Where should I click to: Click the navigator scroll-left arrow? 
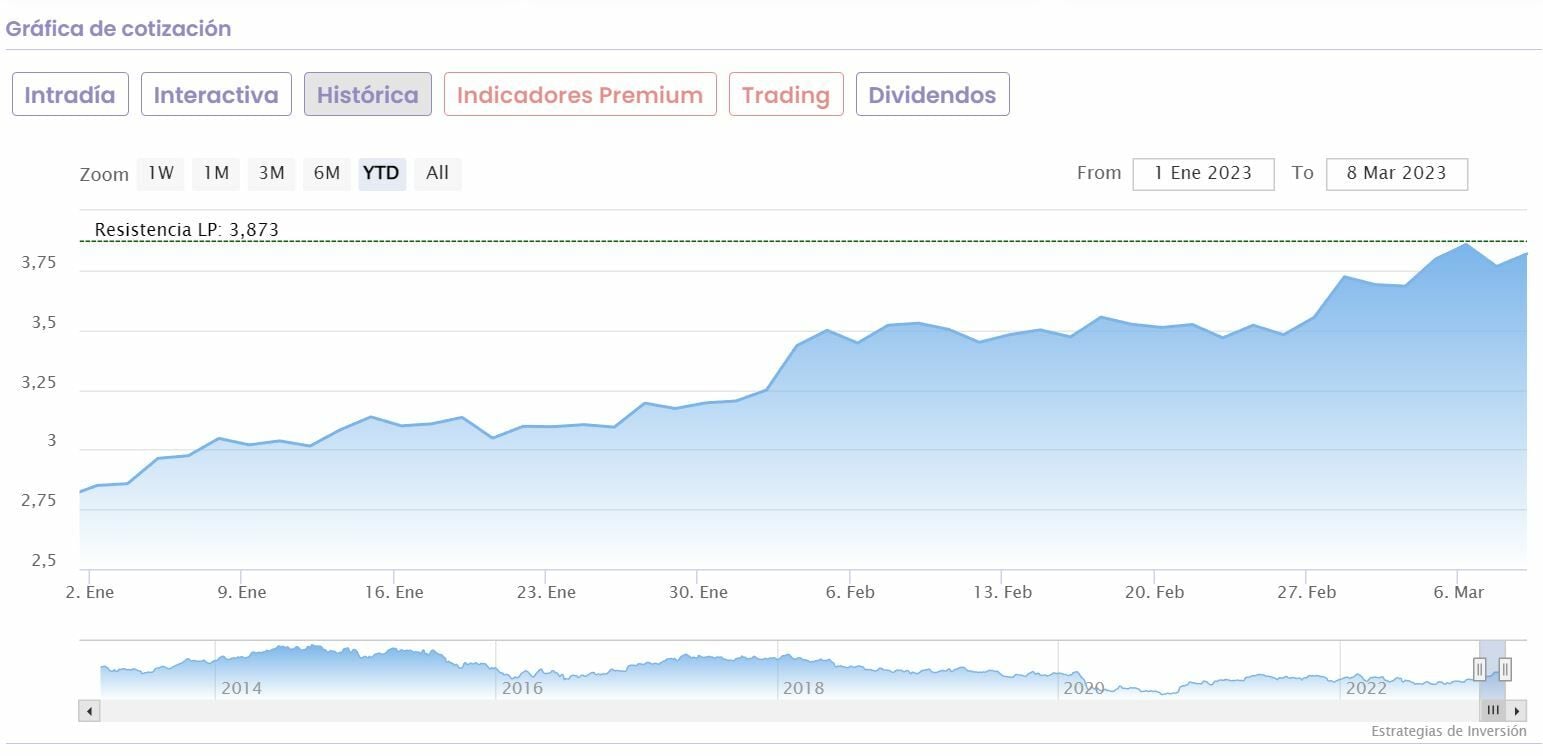89,711
